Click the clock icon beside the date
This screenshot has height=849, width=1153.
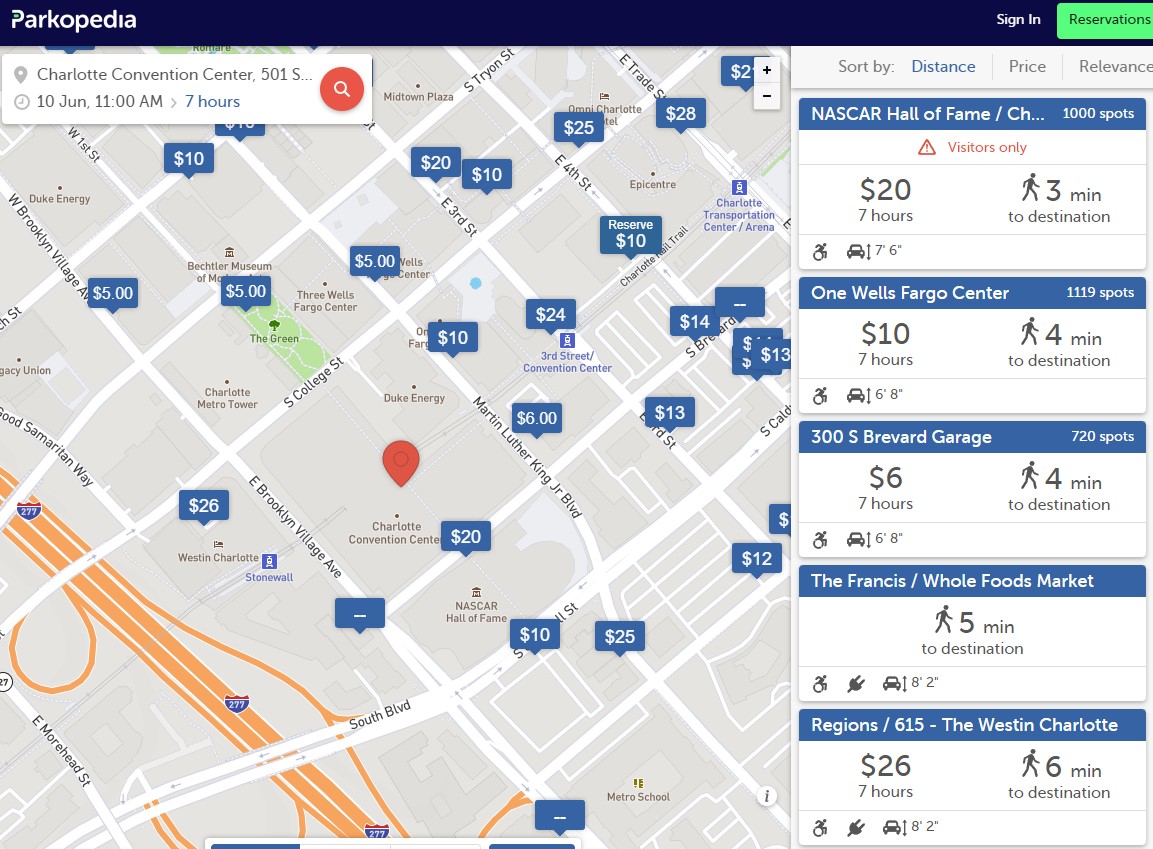click(x=22, y=101)
